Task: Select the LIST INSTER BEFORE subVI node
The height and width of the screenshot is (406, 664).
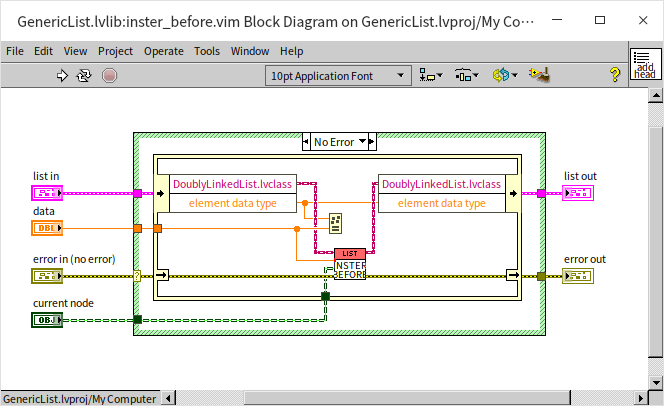Action: coord(350,264)
